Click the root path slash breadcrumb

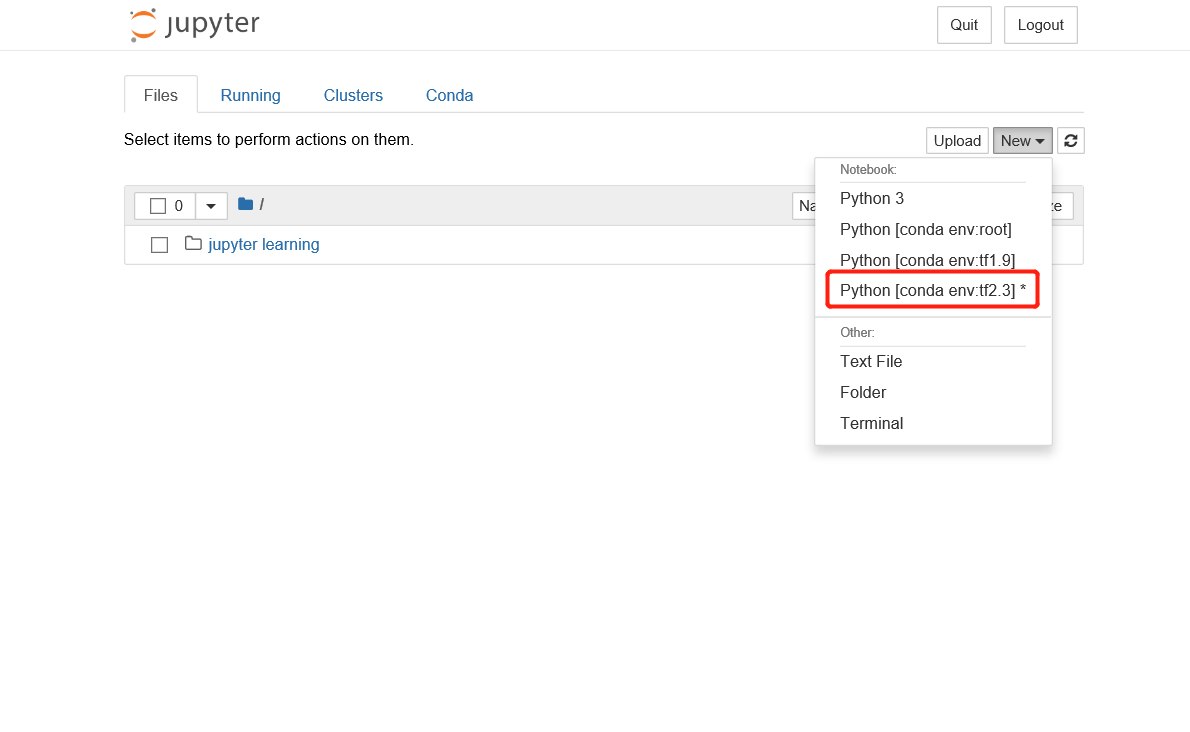(262, 204)
